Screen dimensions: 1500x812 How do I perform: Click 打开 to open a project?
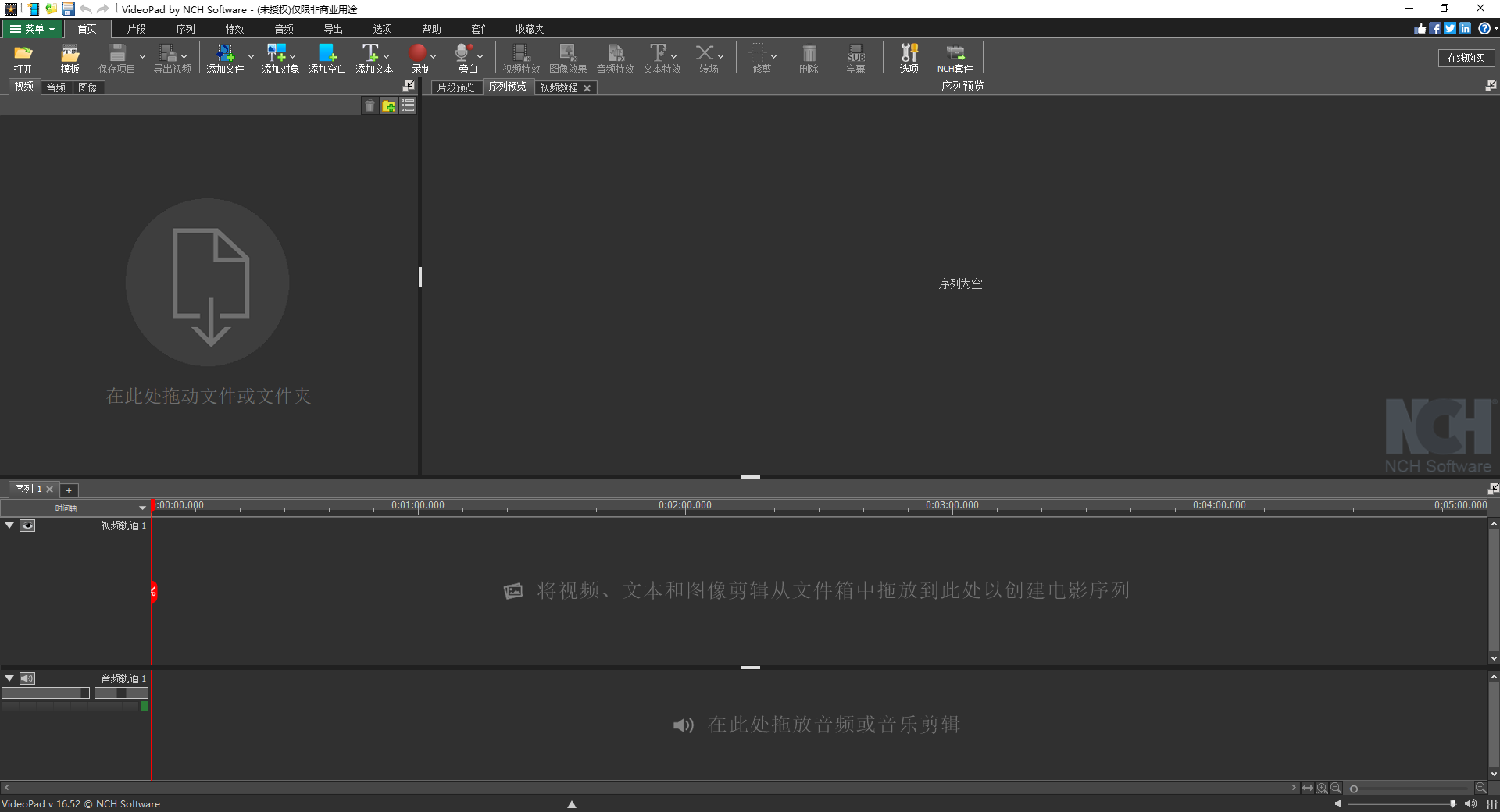point(23,57)
